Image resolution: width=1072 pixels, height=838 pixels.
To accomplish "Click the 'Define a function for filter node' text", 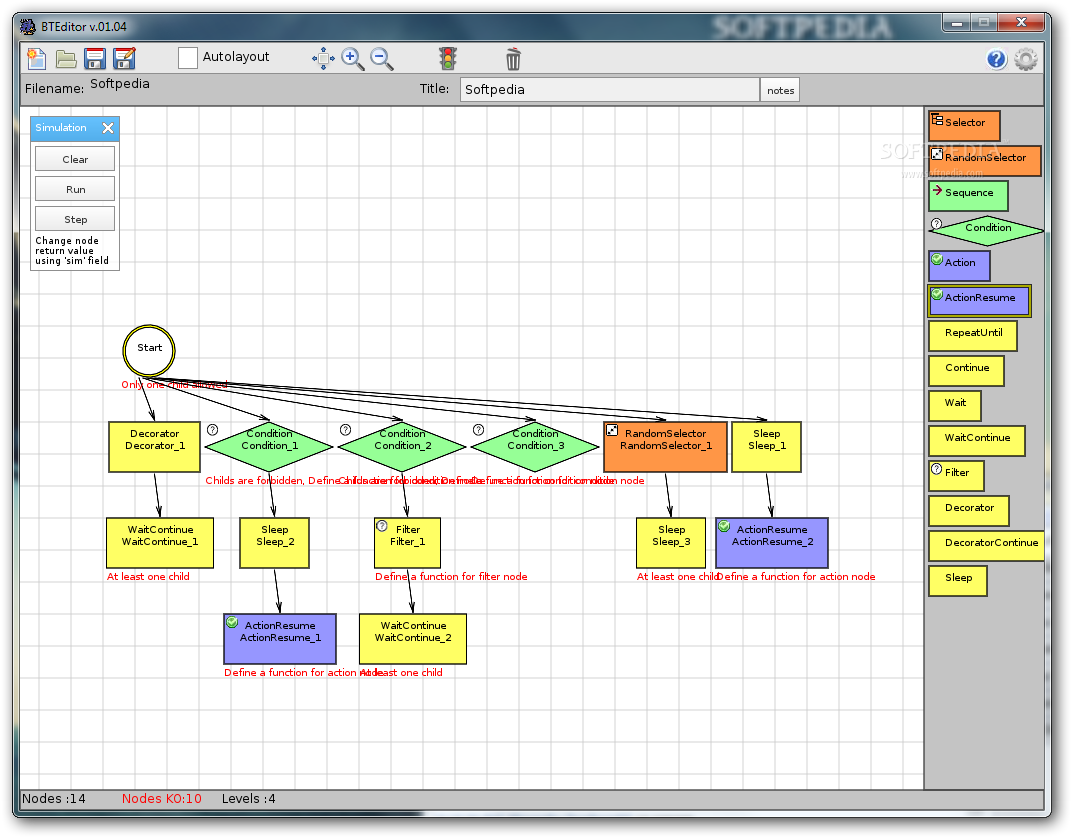I will 451,577.
